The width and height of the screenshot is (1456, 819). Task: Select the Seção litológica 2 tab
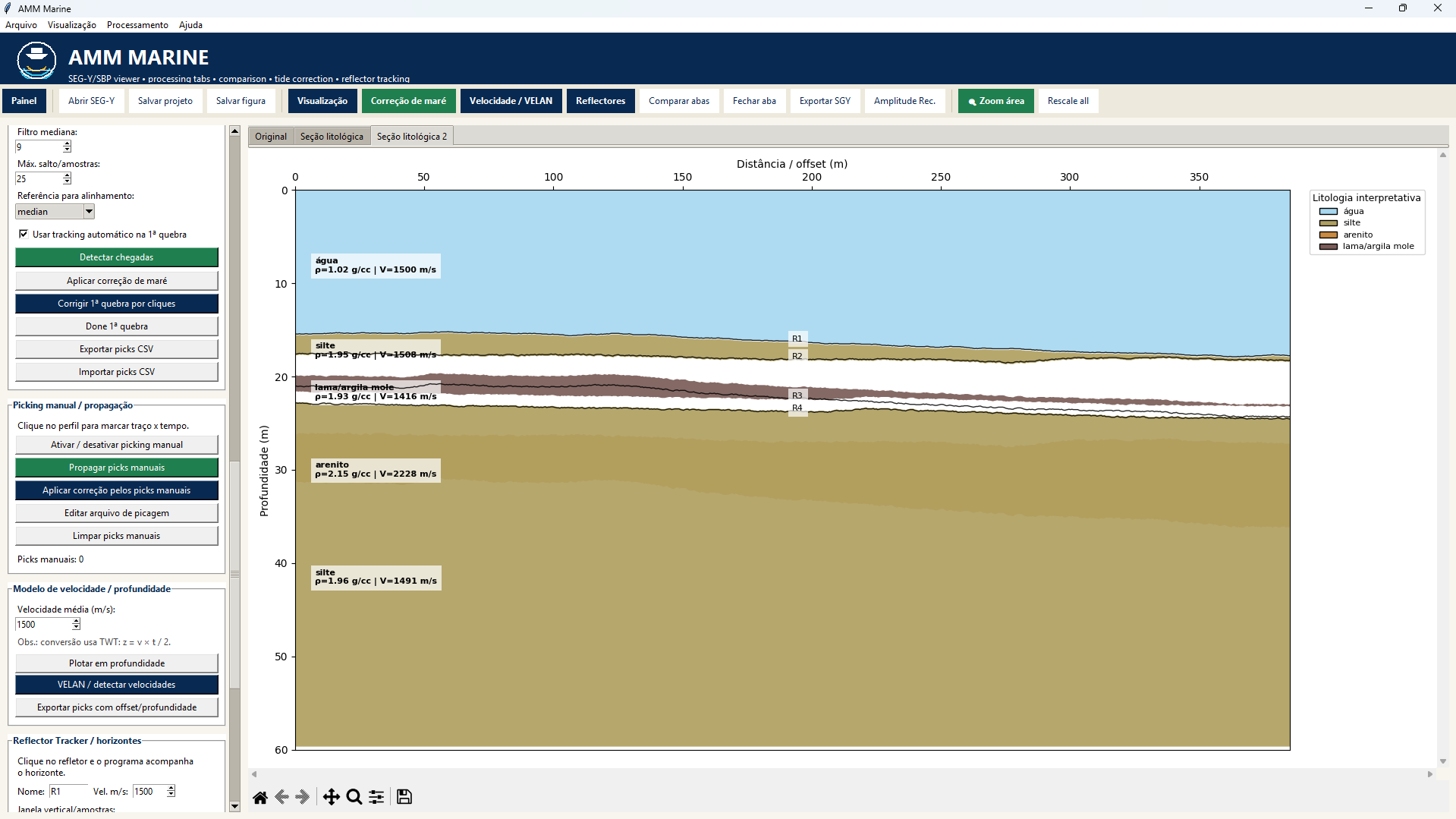412,137
